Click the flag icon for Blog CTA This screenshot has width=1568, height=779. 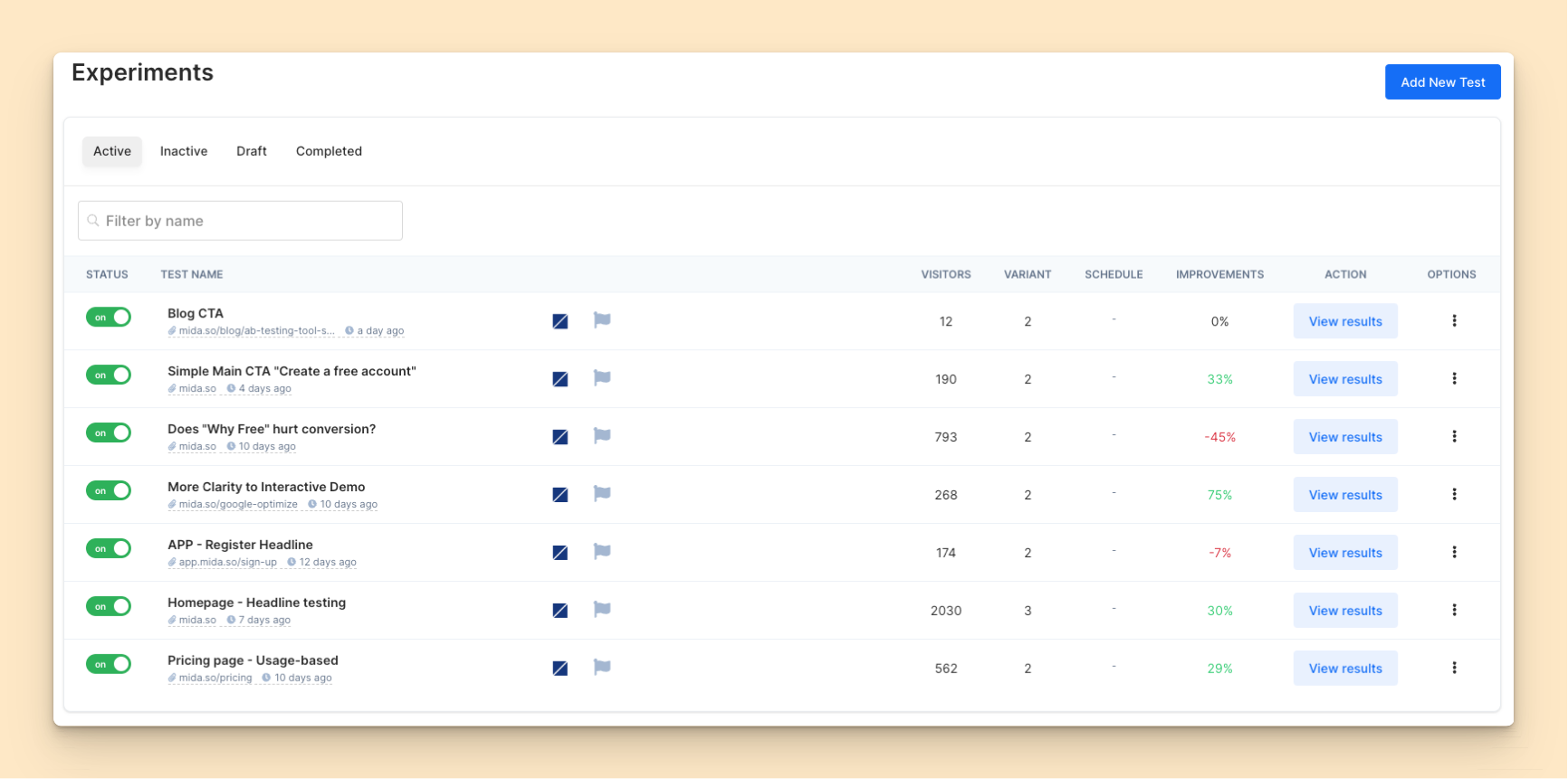[602, 319]
